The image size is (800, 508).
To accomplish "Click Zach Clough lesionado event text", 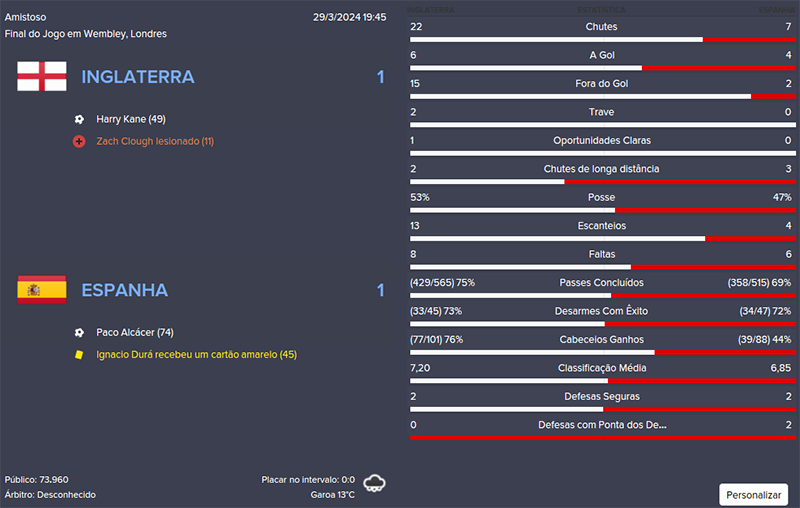I will [155, 142].
